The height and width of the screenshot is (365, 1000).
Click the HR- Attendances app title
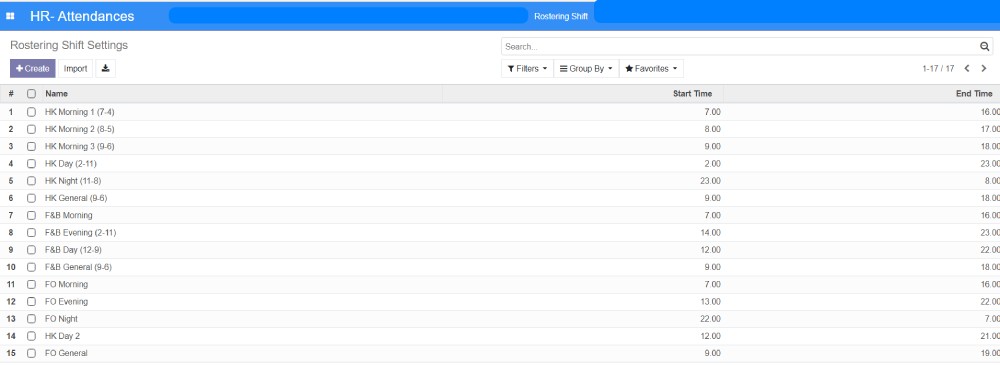[x=82, y=16]
